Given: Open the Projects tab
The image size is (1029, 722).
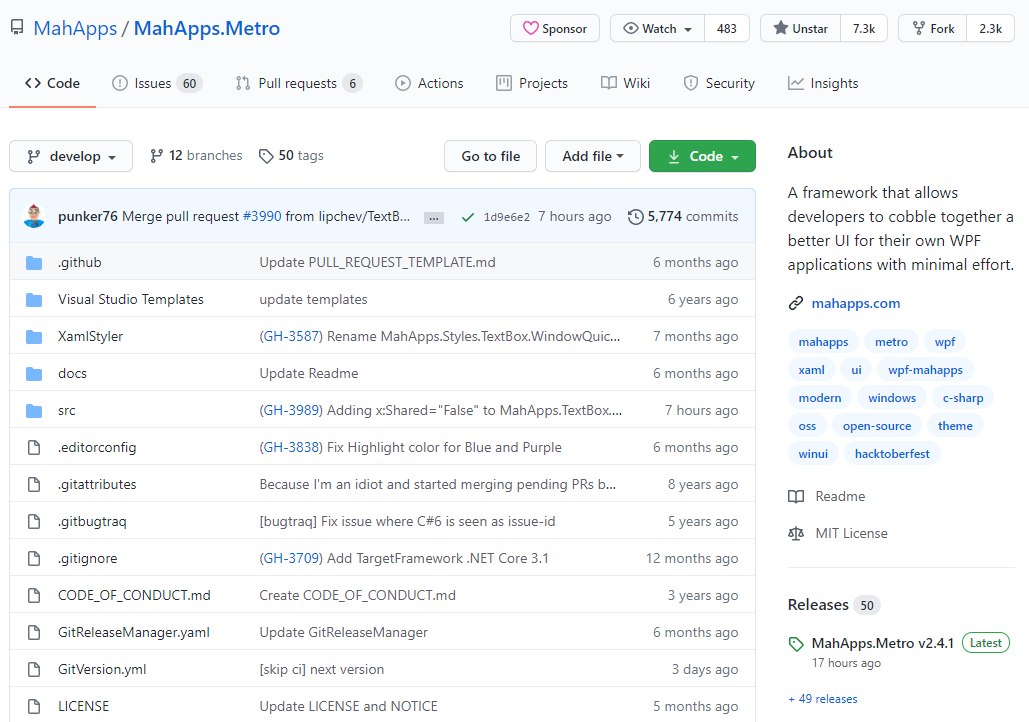Looking at the screenshot, I should point(532,83).
